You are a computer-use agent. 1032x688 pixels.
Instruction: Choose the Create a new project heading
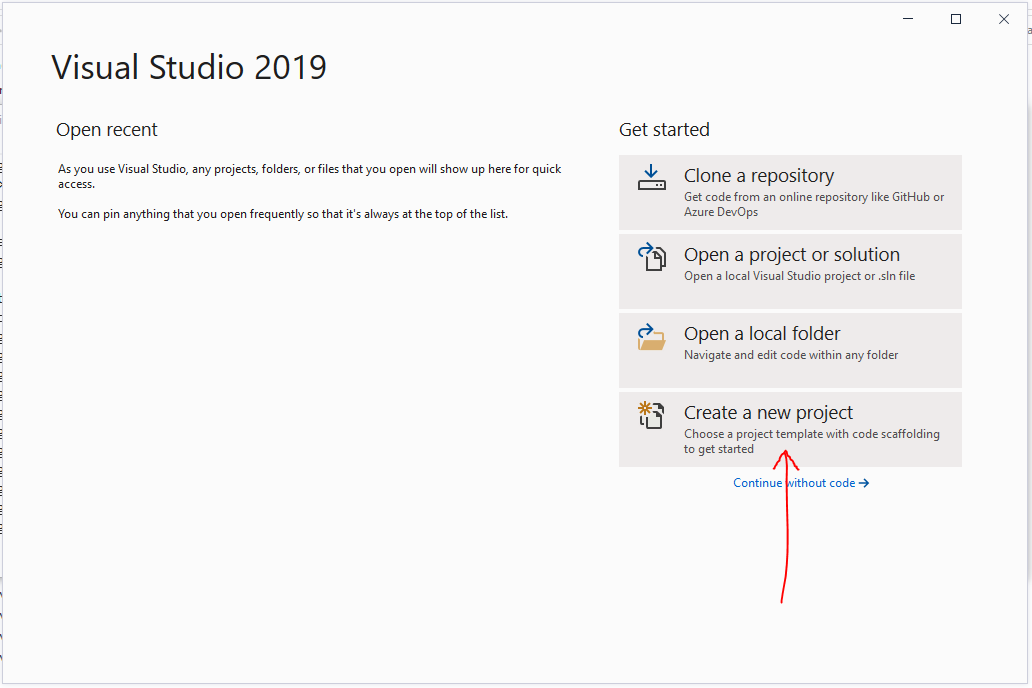(768, 413)
